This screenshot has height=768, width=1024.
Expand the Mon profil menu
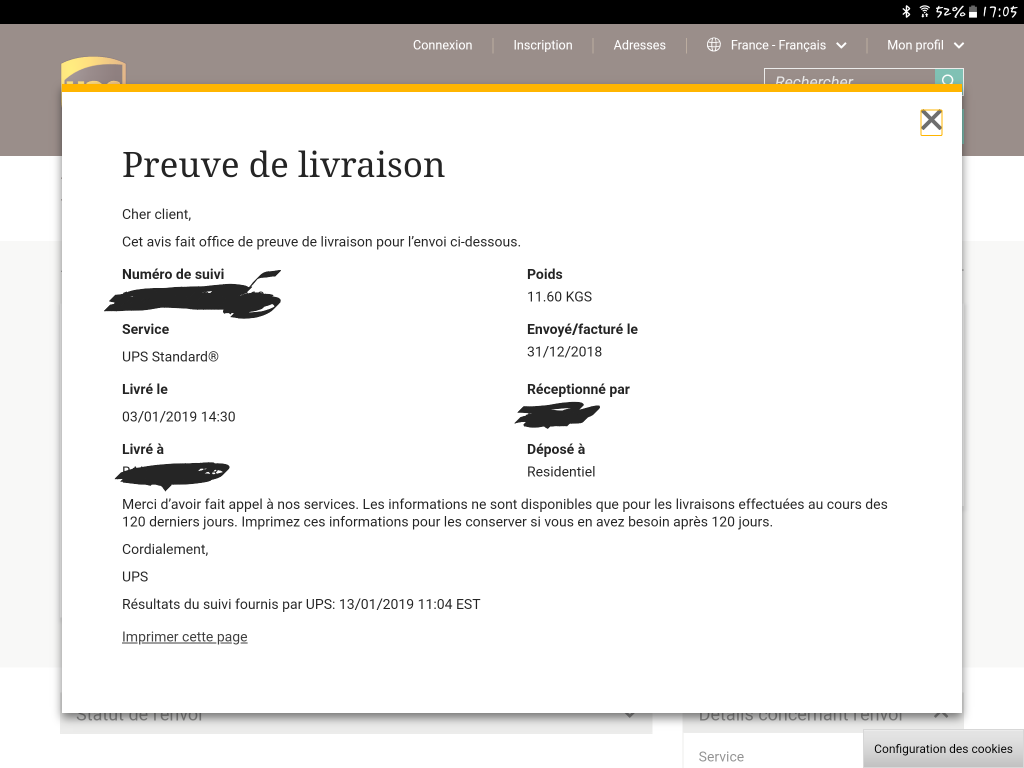pyautogui.click(x=925, y=45)
